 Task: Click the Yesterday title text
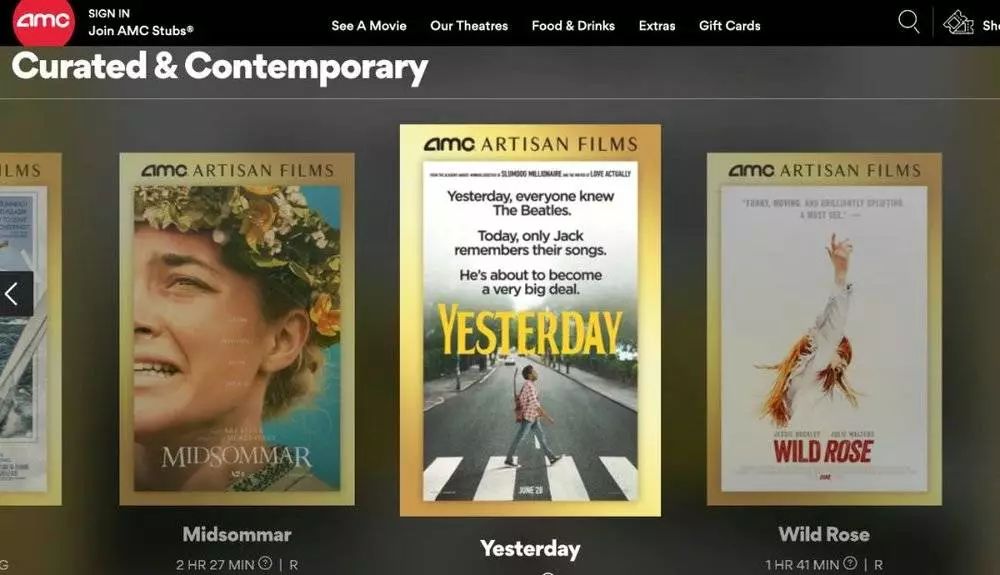pos(530,549)
